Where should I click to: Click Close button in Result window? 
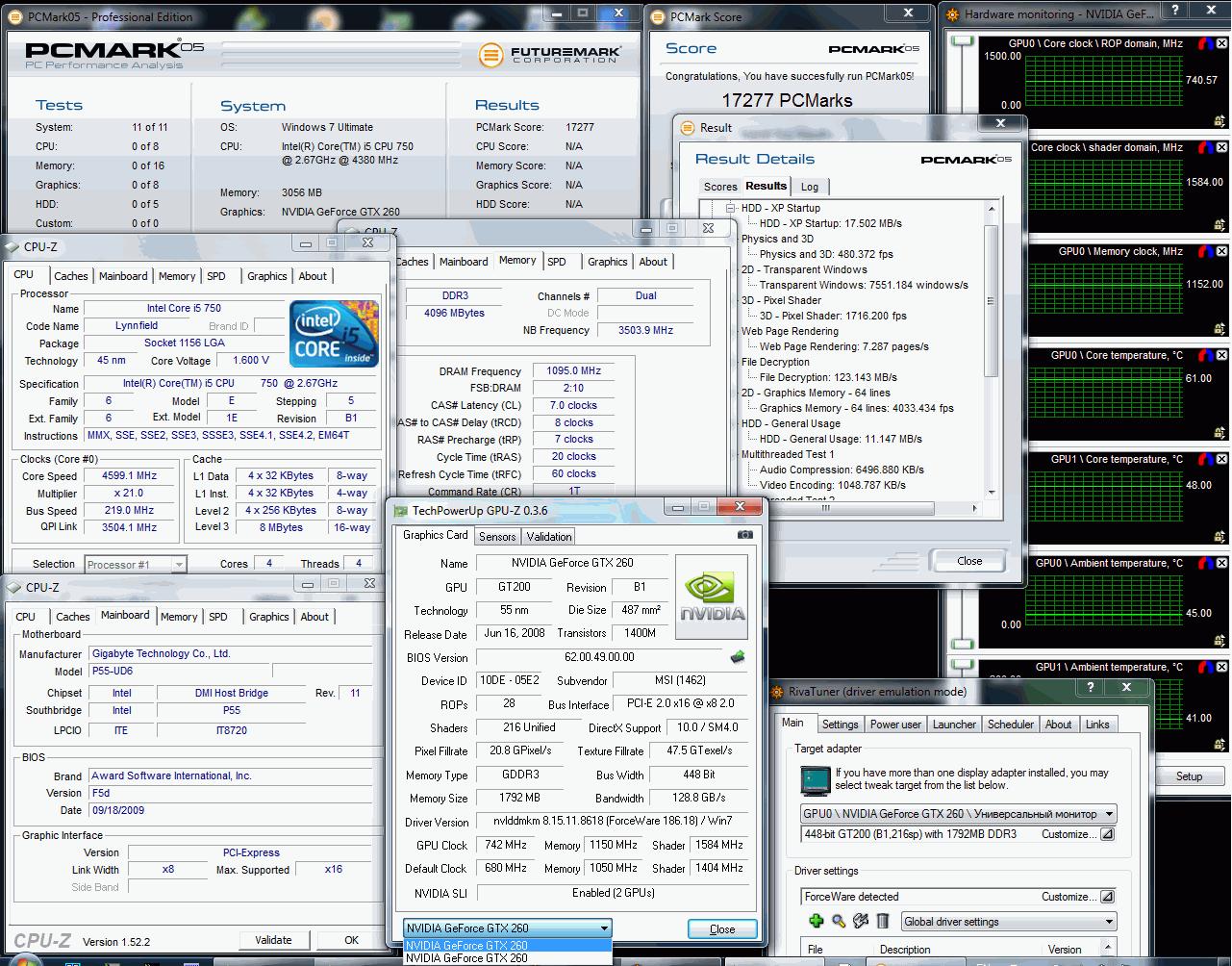pos(969,561)
